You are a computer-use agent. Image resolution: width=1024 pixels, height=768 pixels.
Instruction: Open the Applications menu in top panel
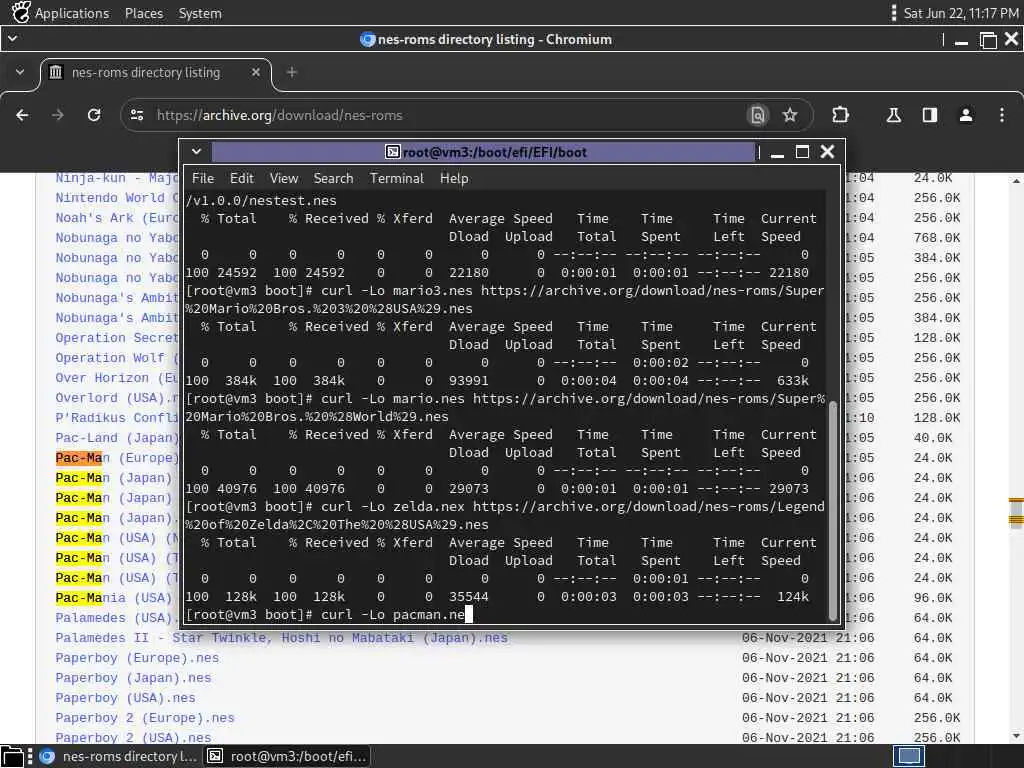pos(72,13)
